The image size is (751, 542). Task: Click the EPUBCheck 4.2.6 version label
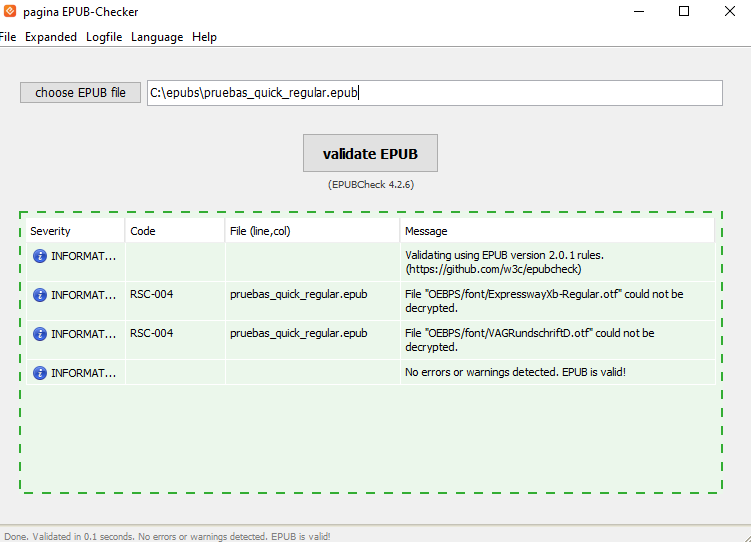point(371,184)
